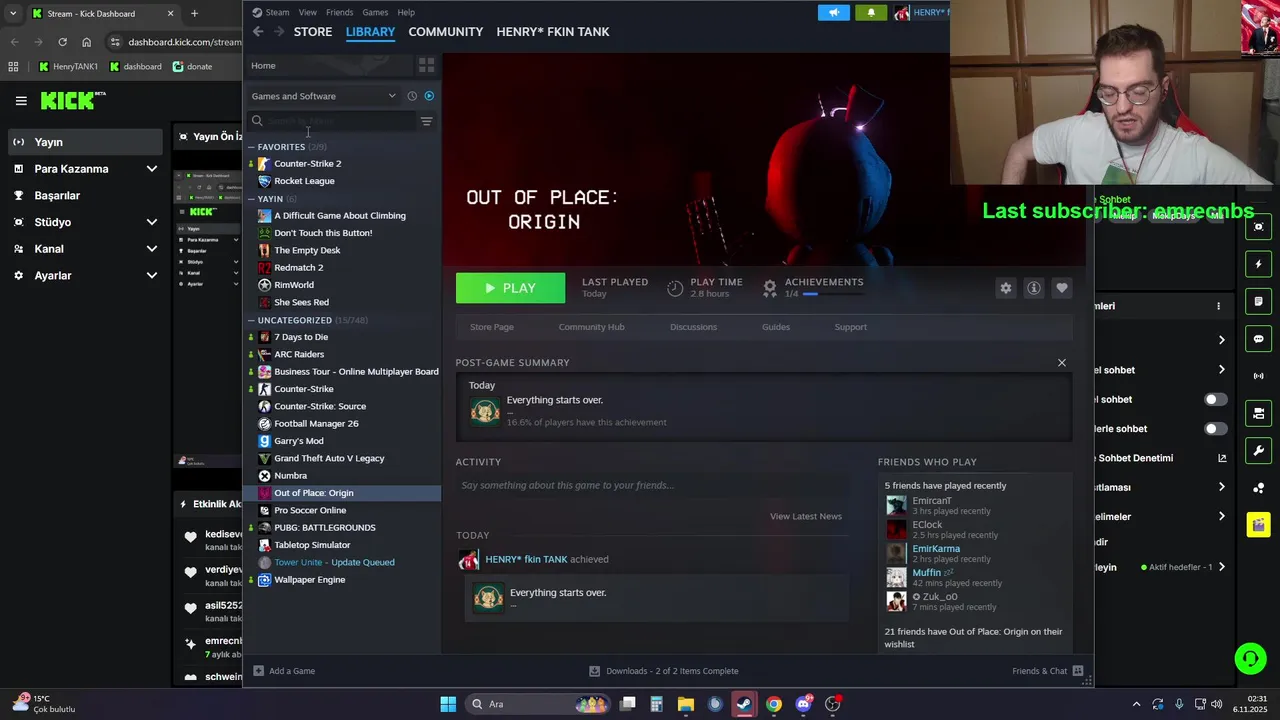Switch to the STORE tab
This screenshot has height=720, width=1280.
click(x=313, y=32)
